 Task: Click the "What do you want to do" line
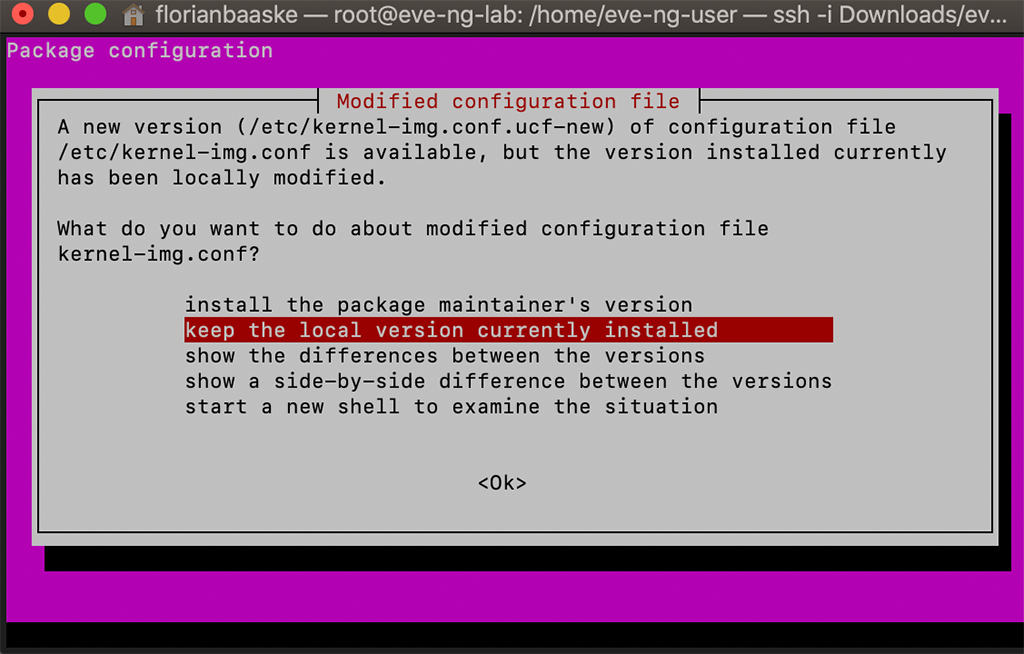tap(413, 229)
